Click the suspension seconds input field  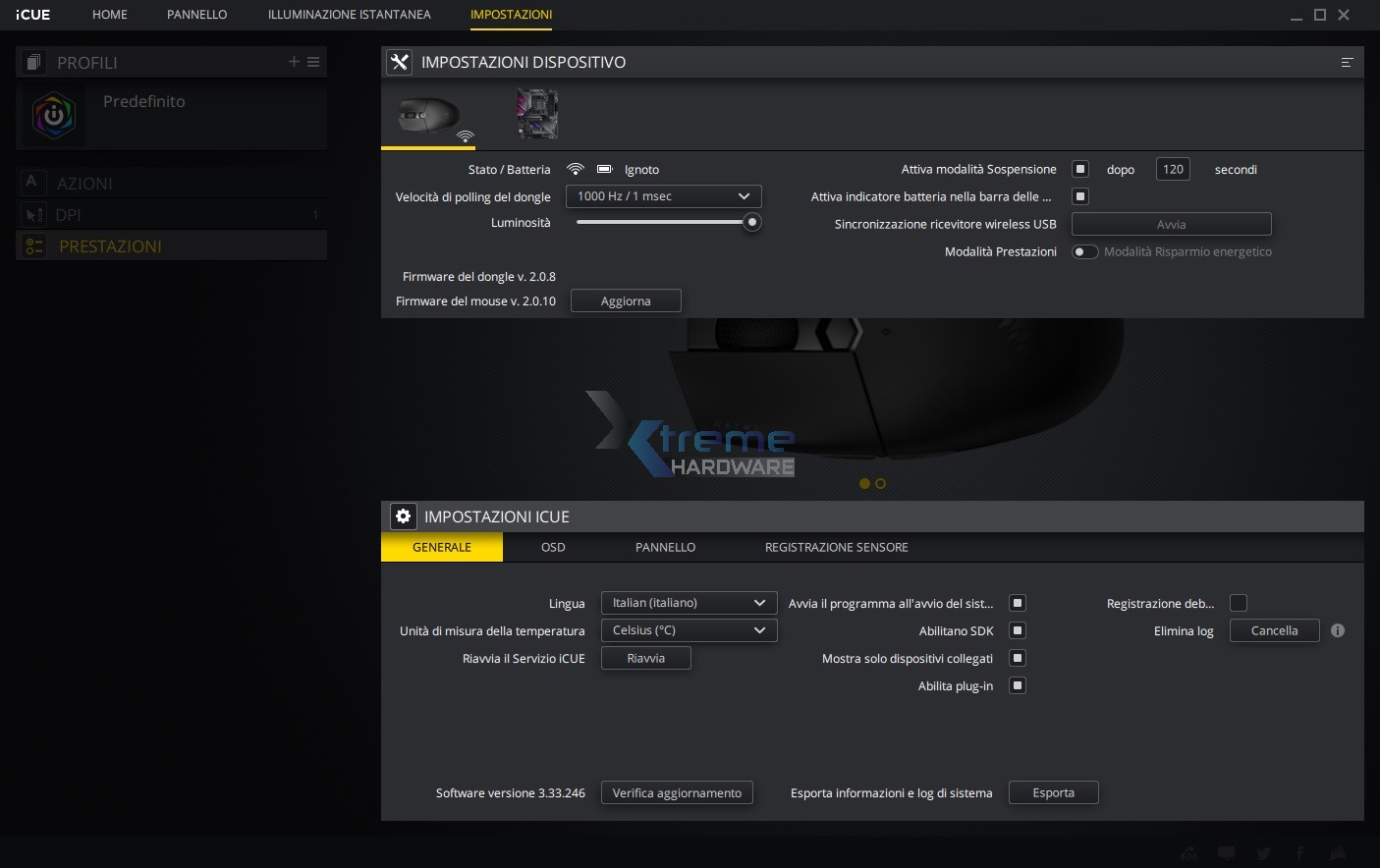click(x=1173, y=169)
